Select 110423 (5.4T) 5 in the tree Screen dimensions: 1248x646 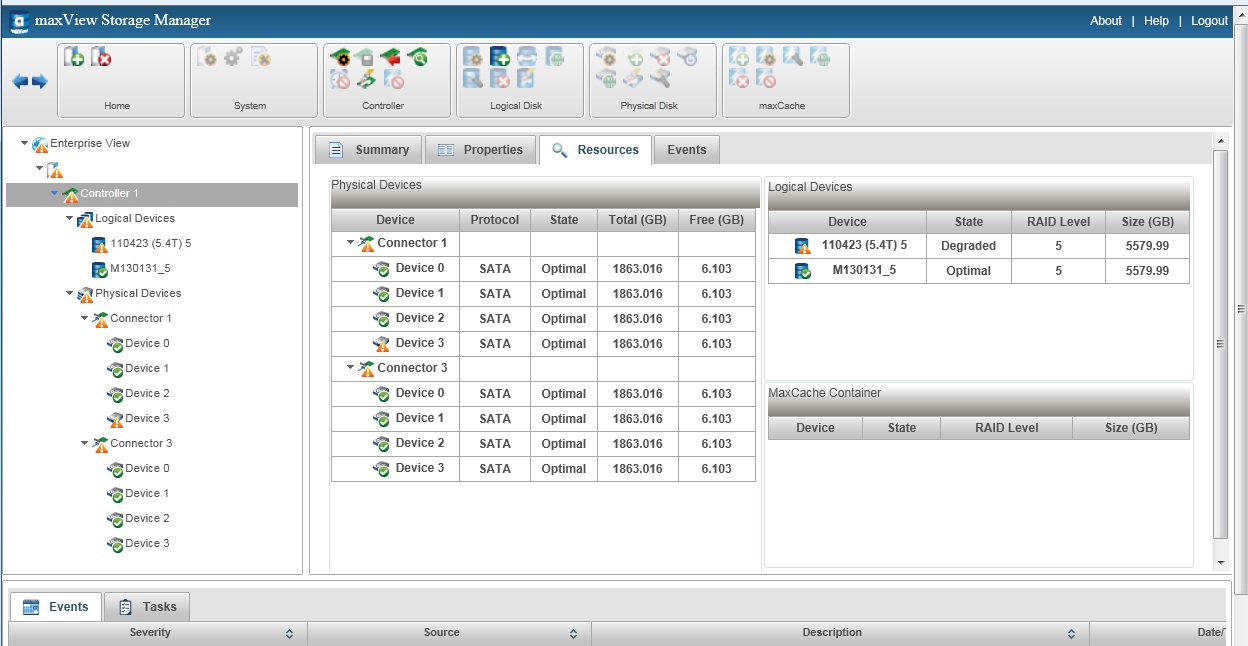click(x=150, y=243)
